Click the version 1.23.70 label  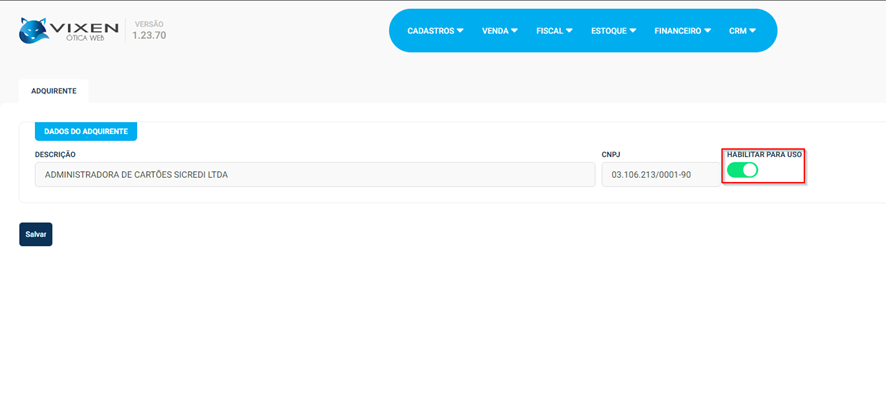[x=149, y=35]
